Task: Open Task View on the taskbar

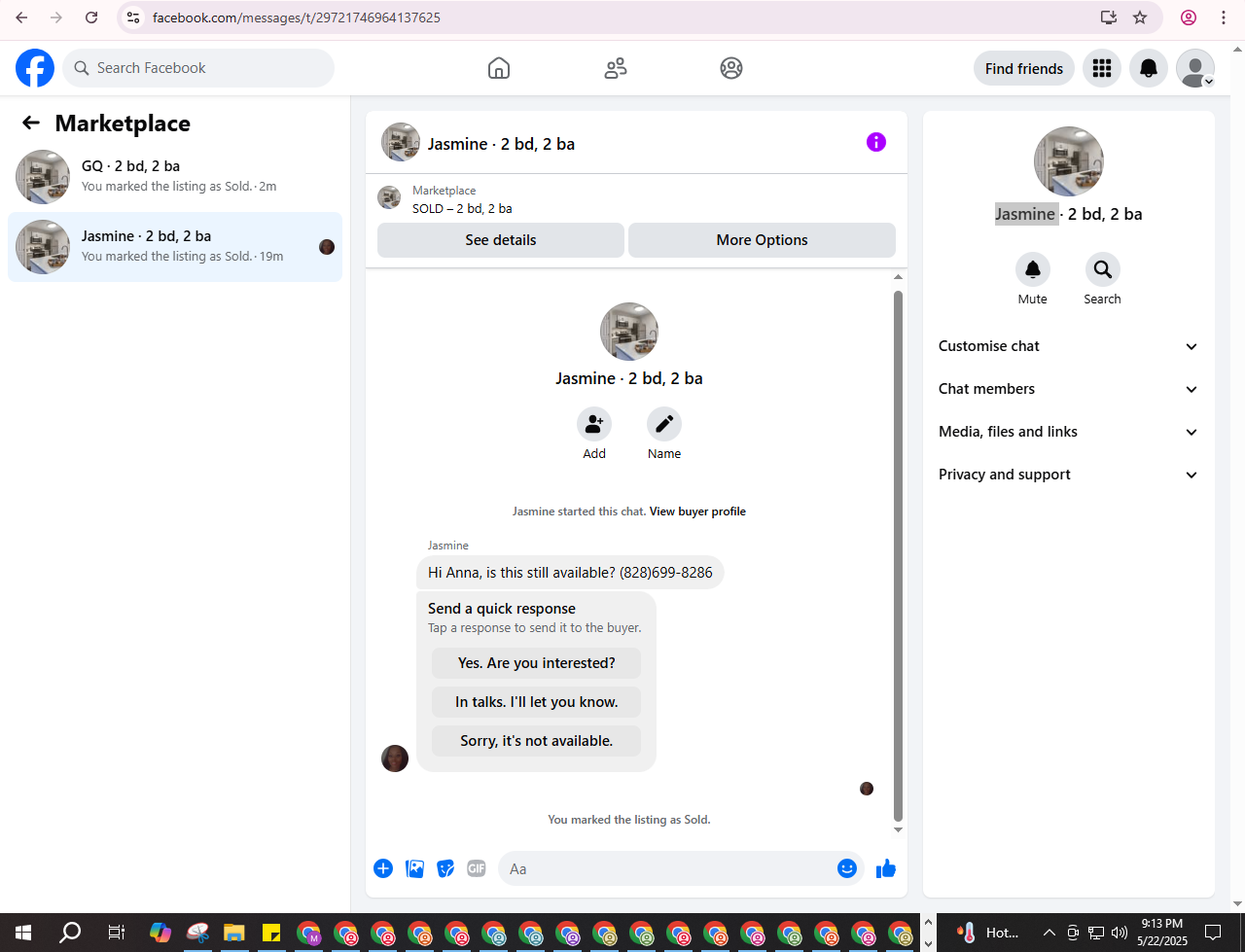Action: click(x=116, y=933)
